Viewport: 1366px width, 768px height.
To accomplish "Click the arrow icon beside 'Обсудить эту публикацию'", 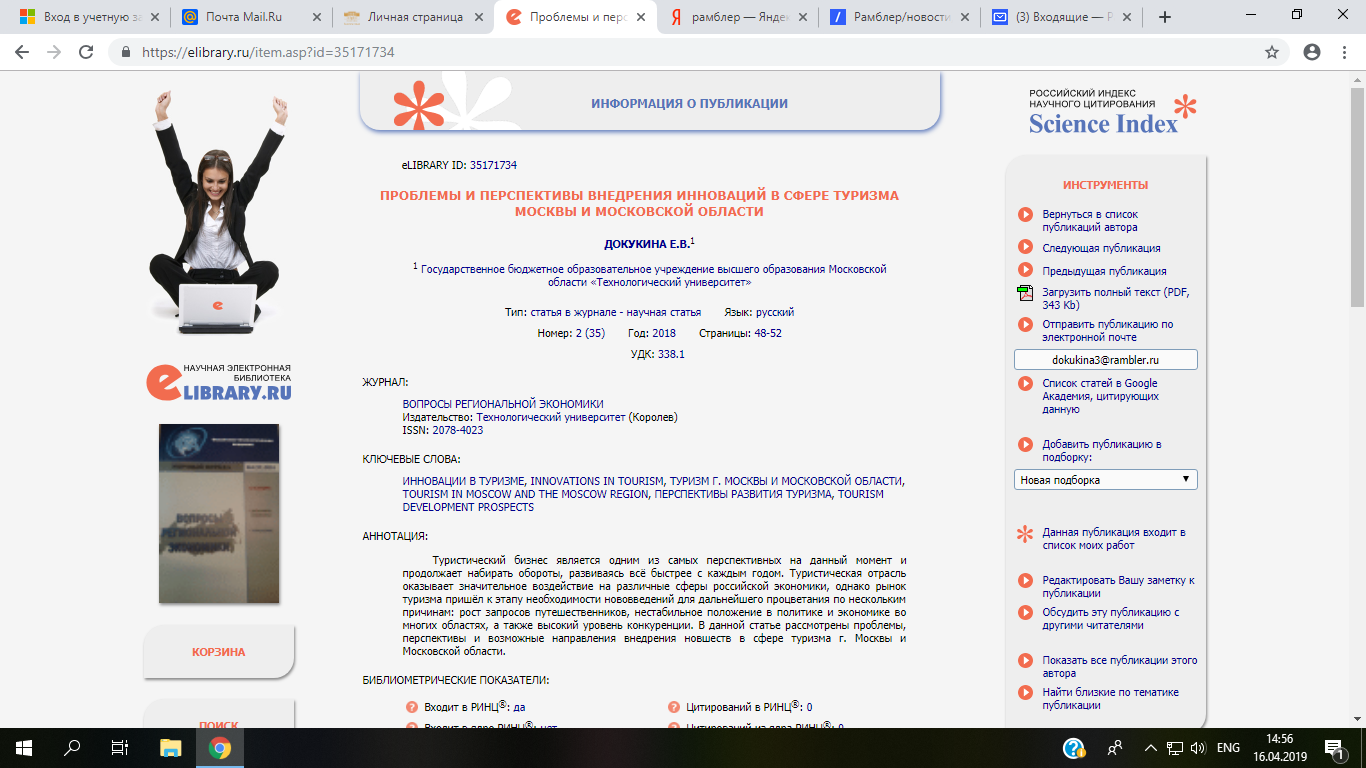I will coord(1025,612).
